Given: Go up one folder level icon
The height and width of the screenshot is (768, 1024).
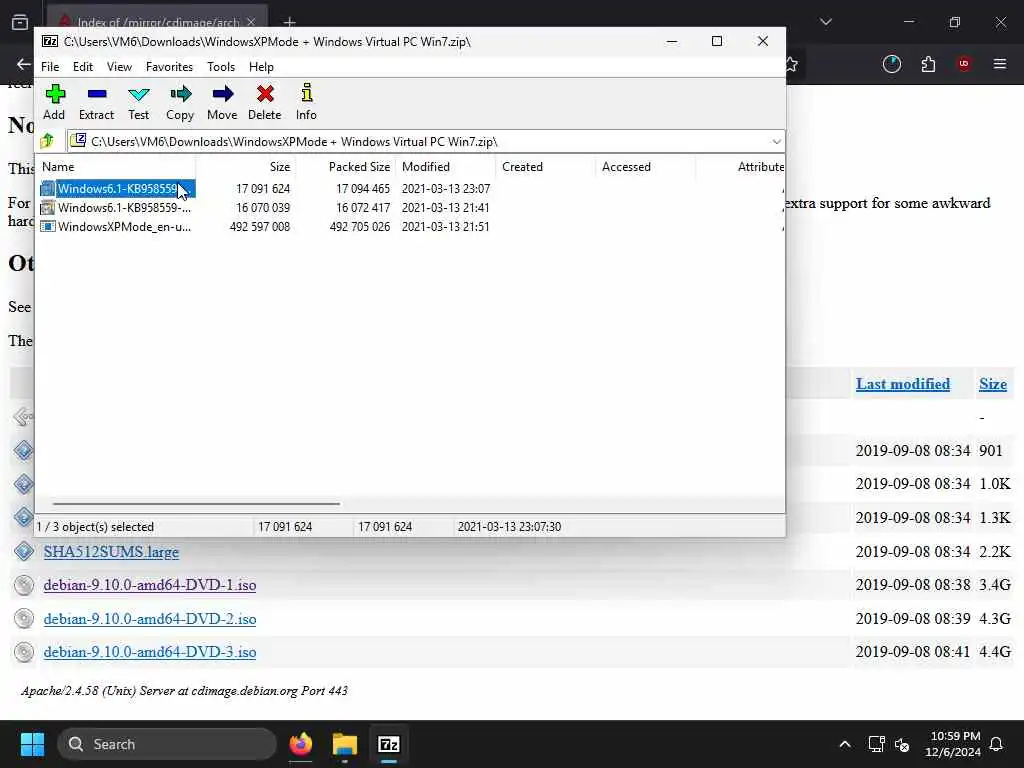Looking at the screenshot, I should click(48, 141).
